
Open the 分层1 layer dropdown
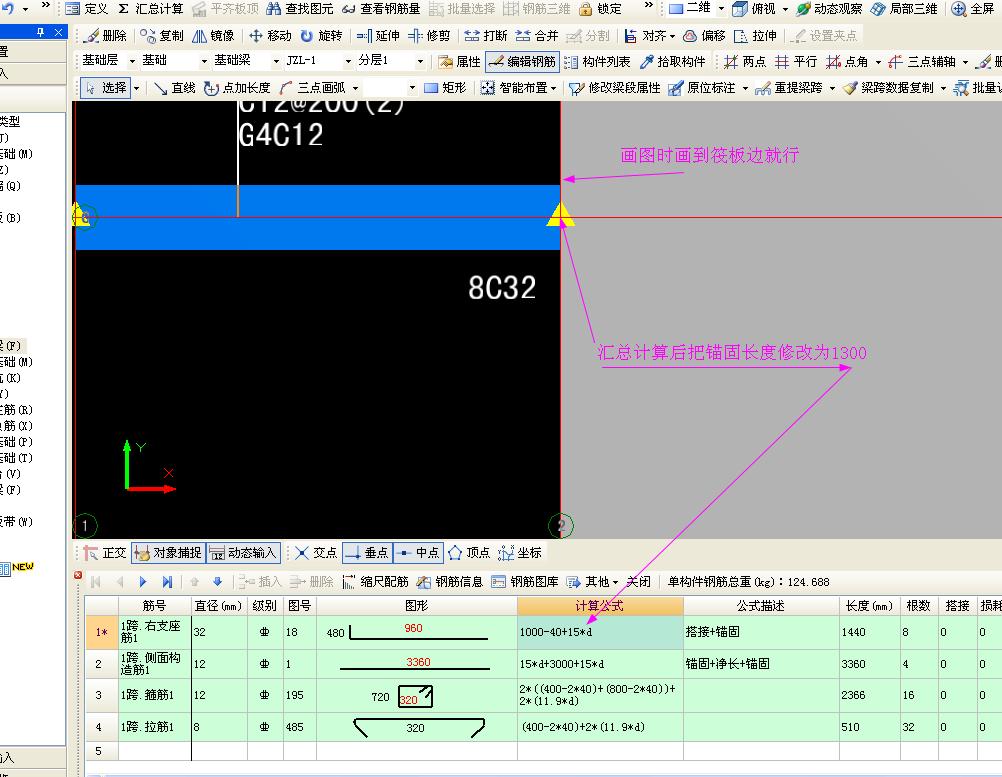(420, 61)
